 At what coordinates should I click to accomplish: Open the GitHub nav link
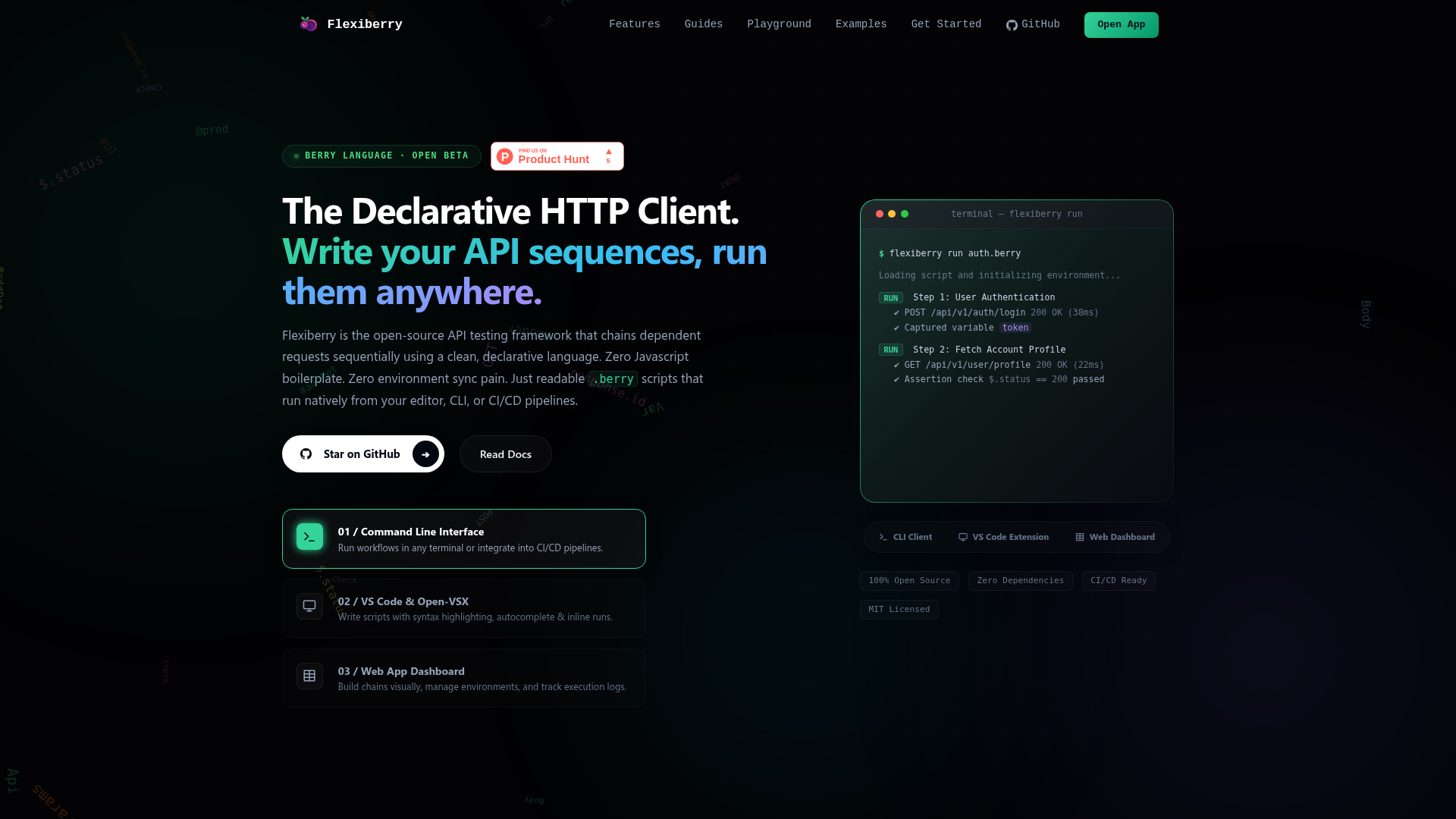coord(1033,24)
